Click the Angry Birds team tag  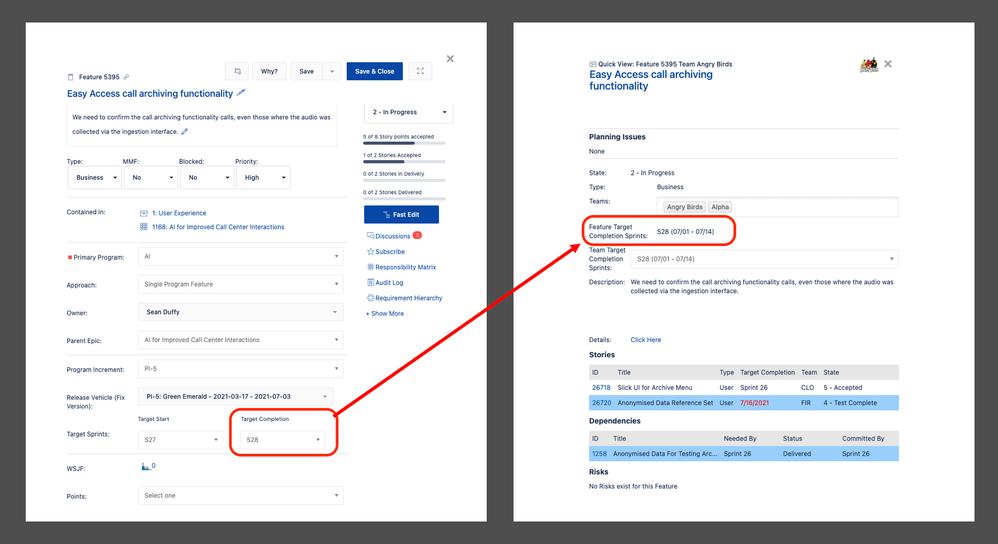tap(684, 207)
